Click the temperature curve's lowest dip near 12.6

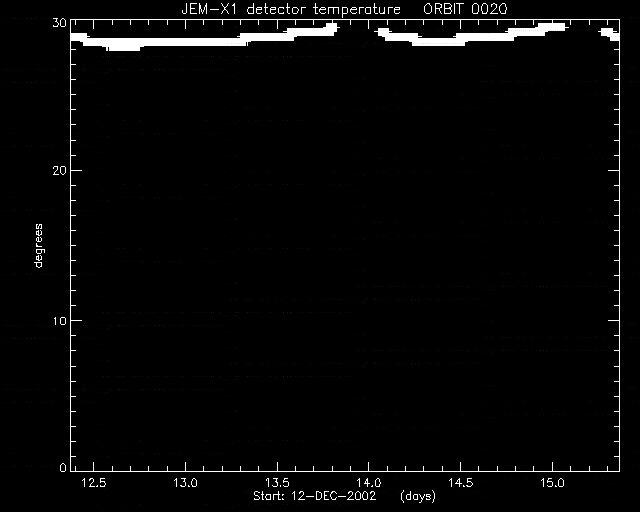point(124,46)
